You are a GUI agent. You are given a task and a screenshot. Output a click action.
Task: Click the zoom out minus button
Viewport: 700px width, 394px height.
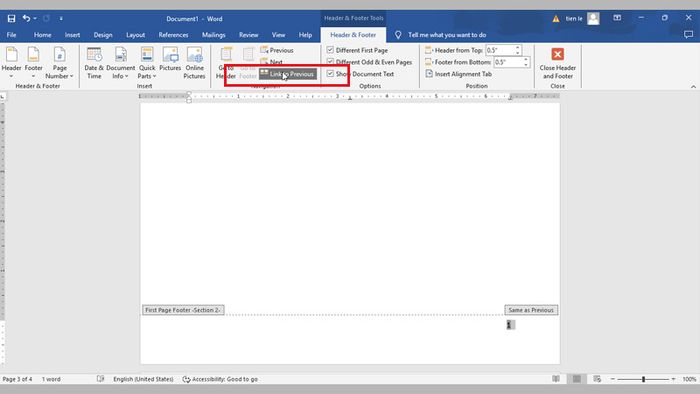[612, 379]
